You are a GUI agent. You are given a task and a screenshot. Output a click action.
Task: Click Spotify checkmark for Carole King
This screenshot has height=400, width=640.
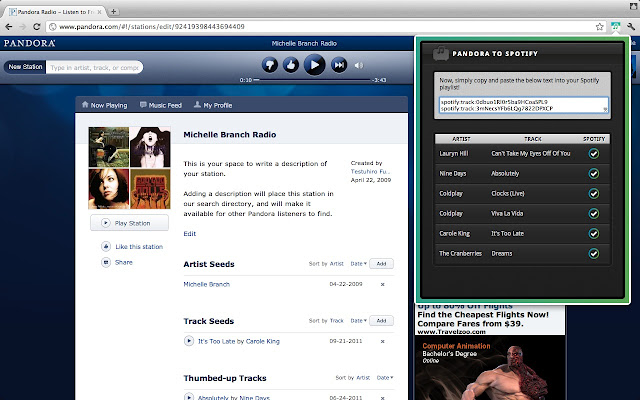coord(593,233)
